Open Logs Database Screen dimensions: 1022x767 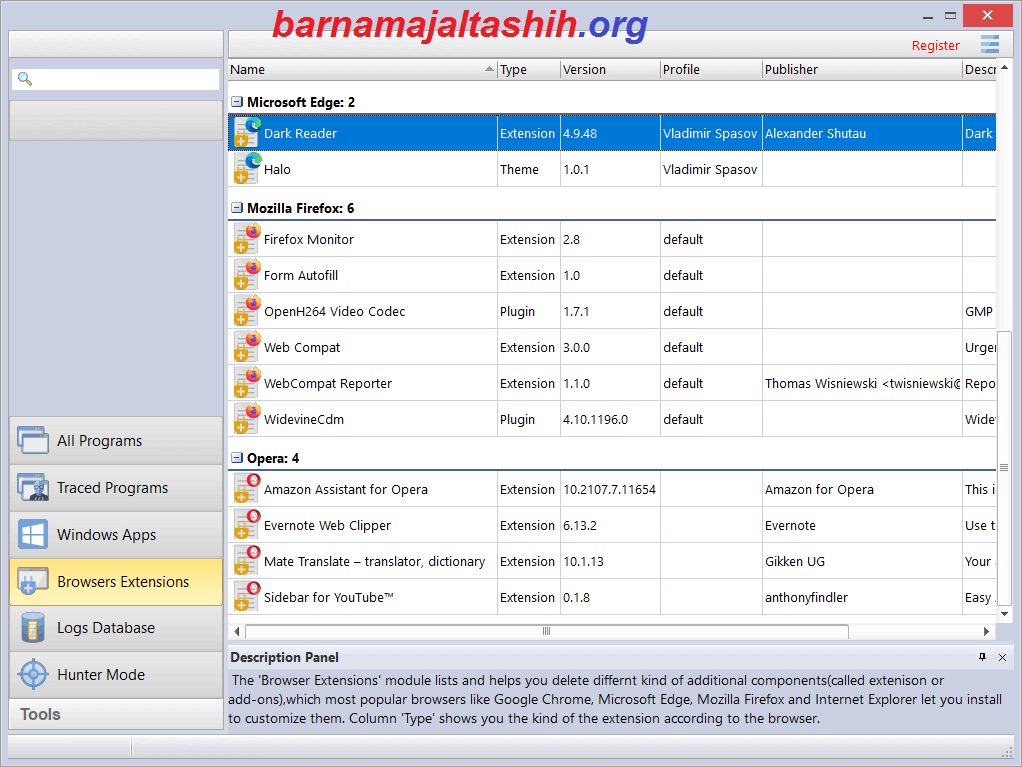(x=116, y=628)
